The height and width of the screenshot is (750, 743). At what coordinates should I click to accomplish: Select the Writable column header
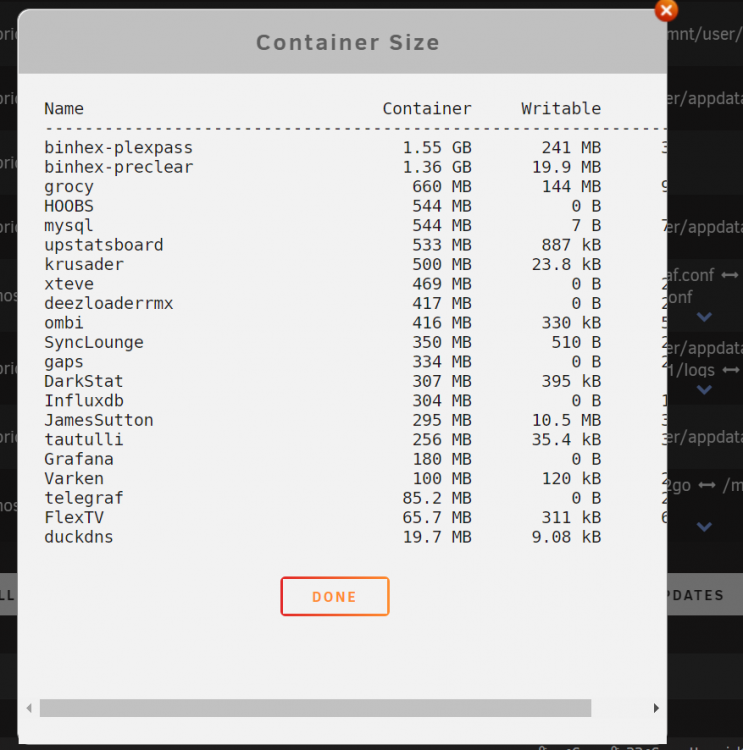tap(561, 109)
